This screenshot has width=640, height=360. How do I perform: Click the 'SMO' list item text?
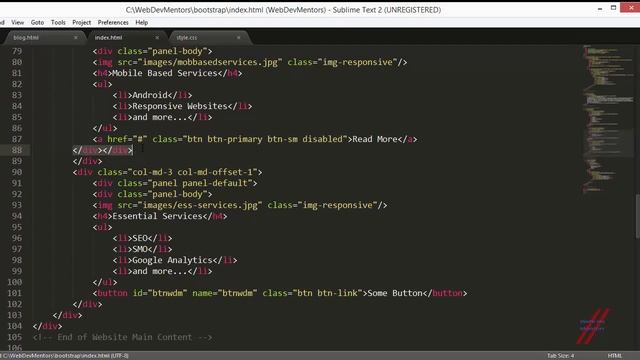(x=140, y=249)
